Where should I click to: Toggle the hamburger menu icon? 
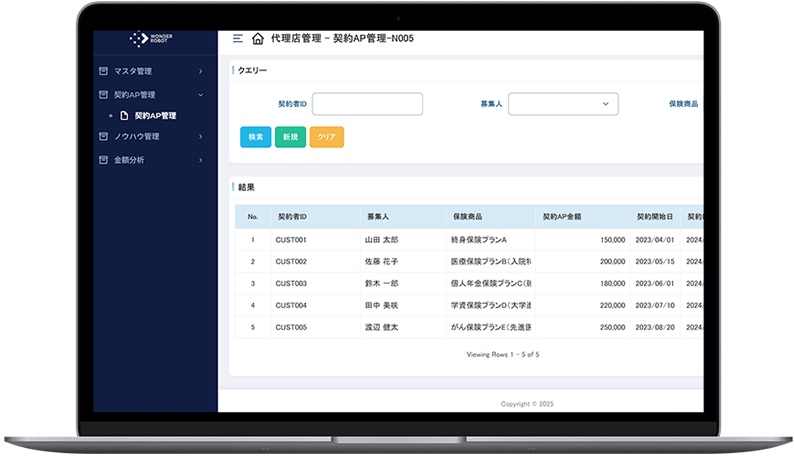(237, 38)
